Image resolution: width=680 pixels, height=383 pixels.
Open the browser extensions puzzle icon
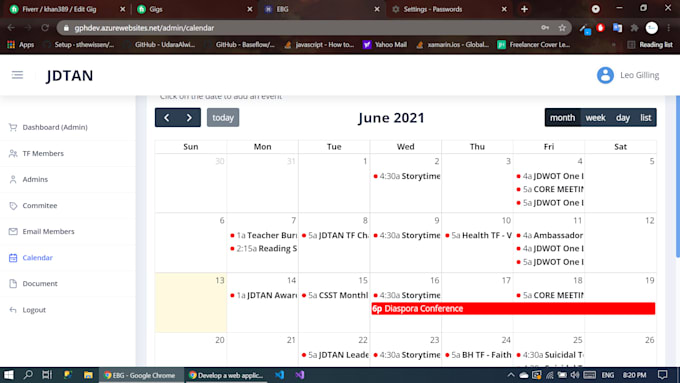[634, 28]
